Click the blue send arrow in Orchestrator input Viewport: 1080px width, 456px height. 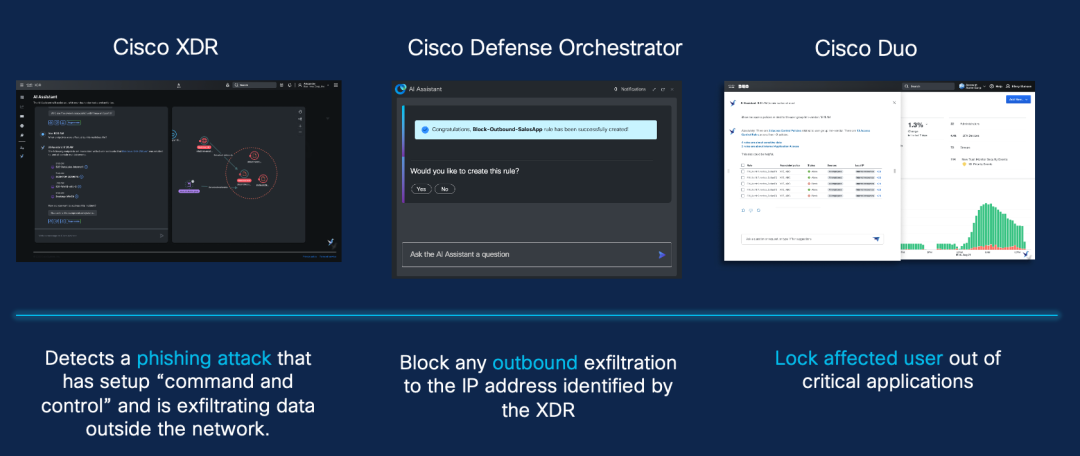pos(662,255)
